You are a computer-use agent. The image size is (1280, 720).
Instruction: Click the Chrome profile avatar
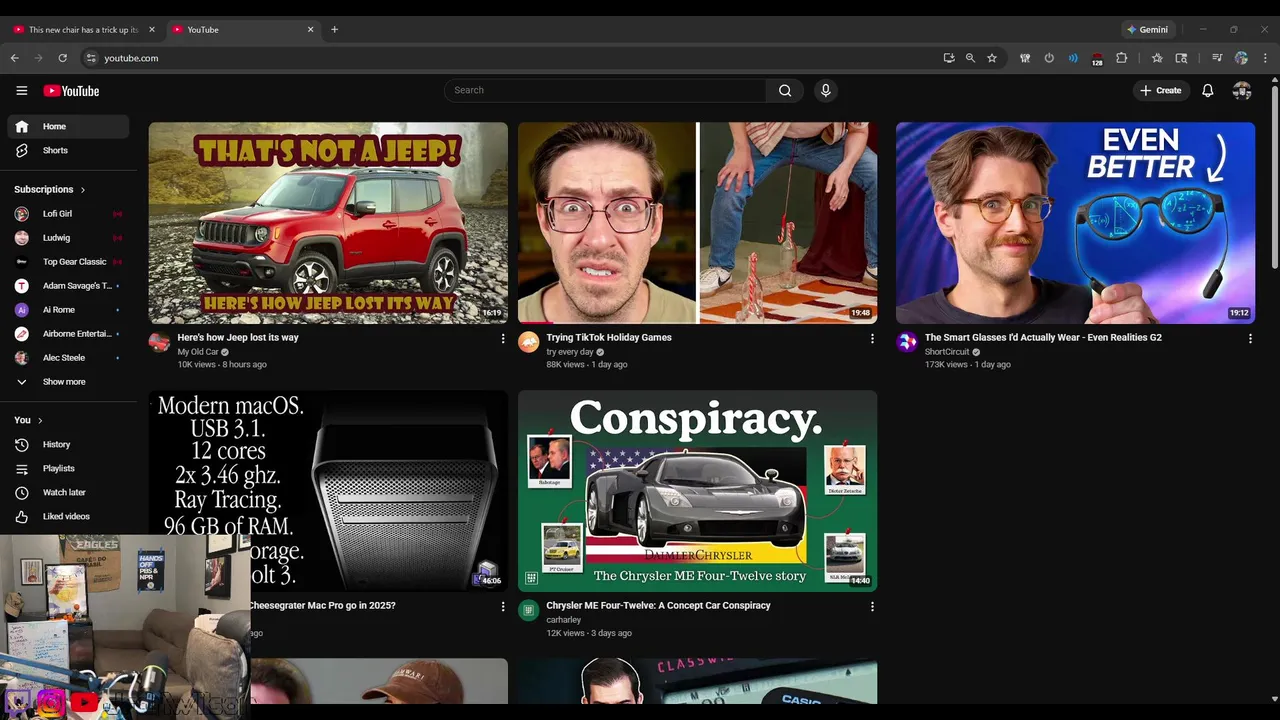[x=1241, y=58]
